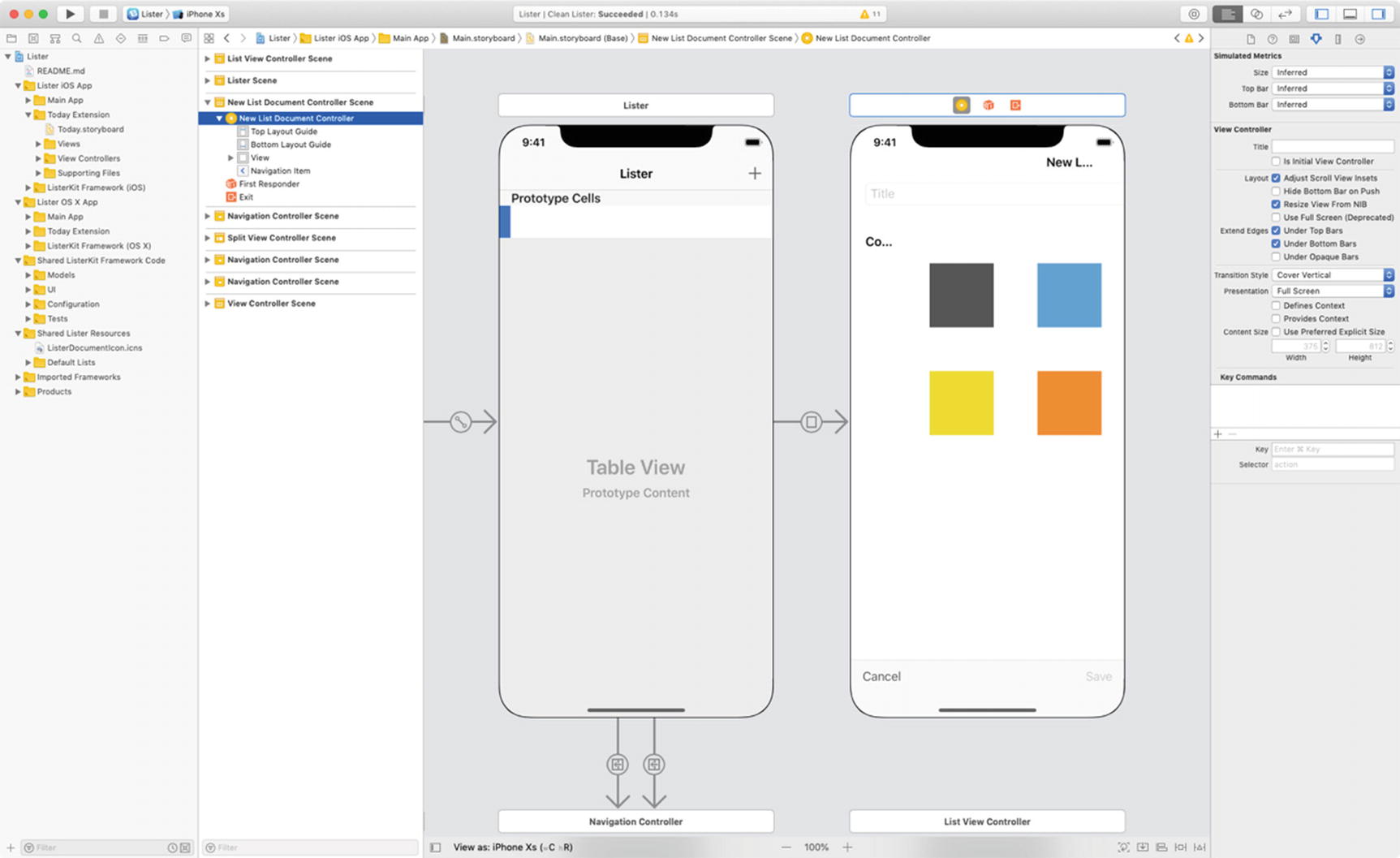
Task: Open the related items grid menu
Action: [209, 38]
